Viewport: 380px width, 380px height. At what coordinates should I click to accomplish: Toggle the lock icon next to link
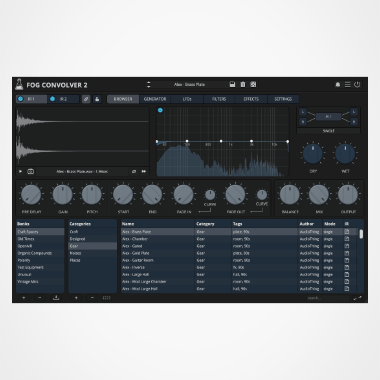[97, 99]
